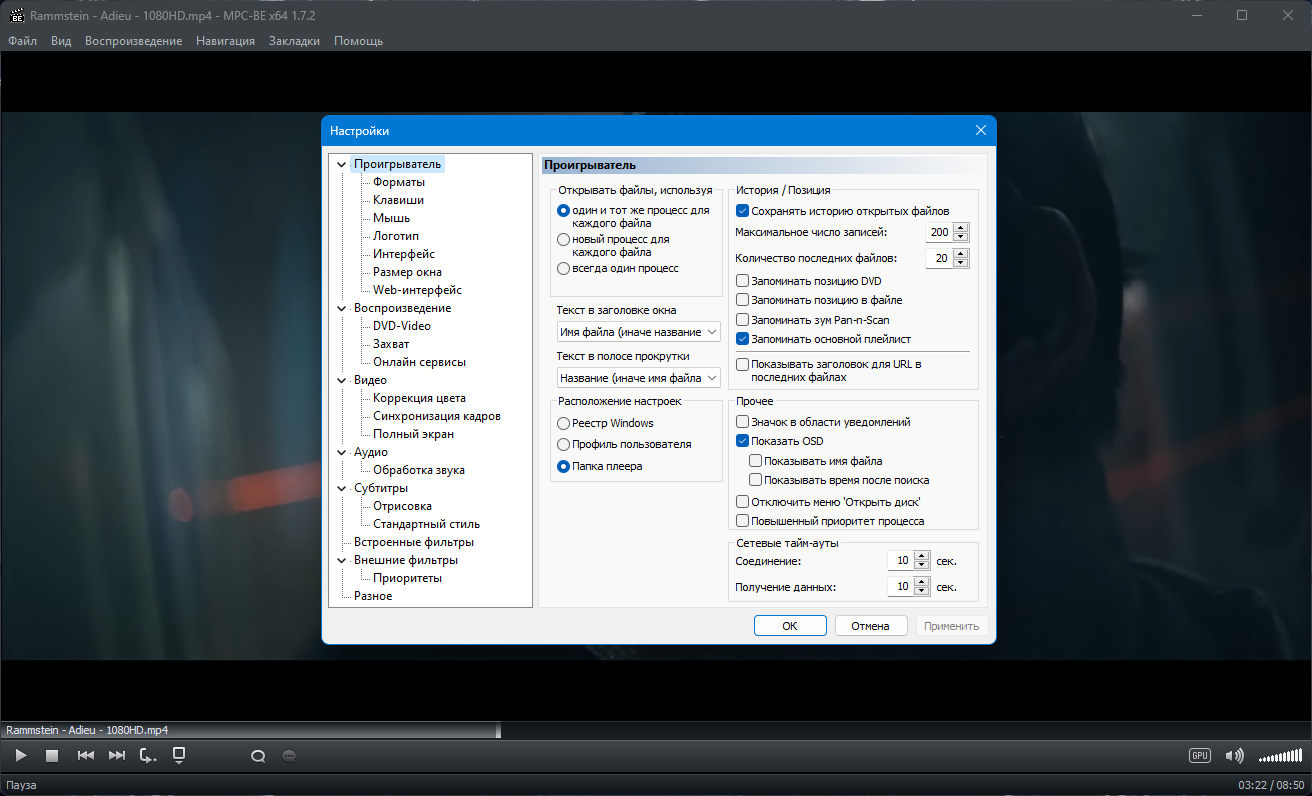1312x796 pixels.
Task: Collapse the Воспроизведение tree node
Action: pyautogui.click(x=342, y=308)
